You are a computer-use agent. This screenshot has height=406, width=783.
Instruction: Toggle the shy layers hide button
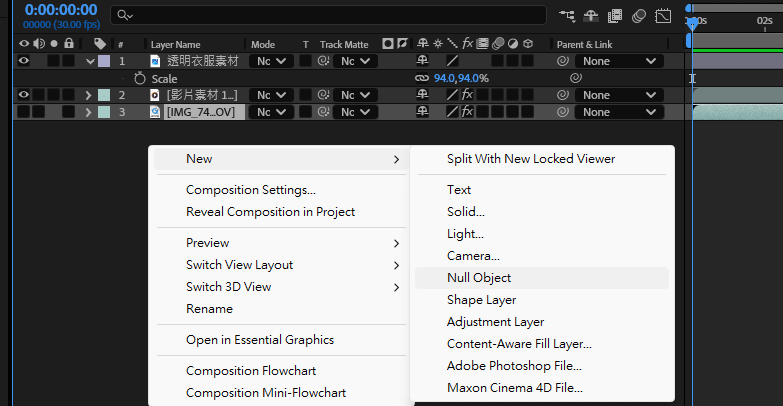(592, 15)
